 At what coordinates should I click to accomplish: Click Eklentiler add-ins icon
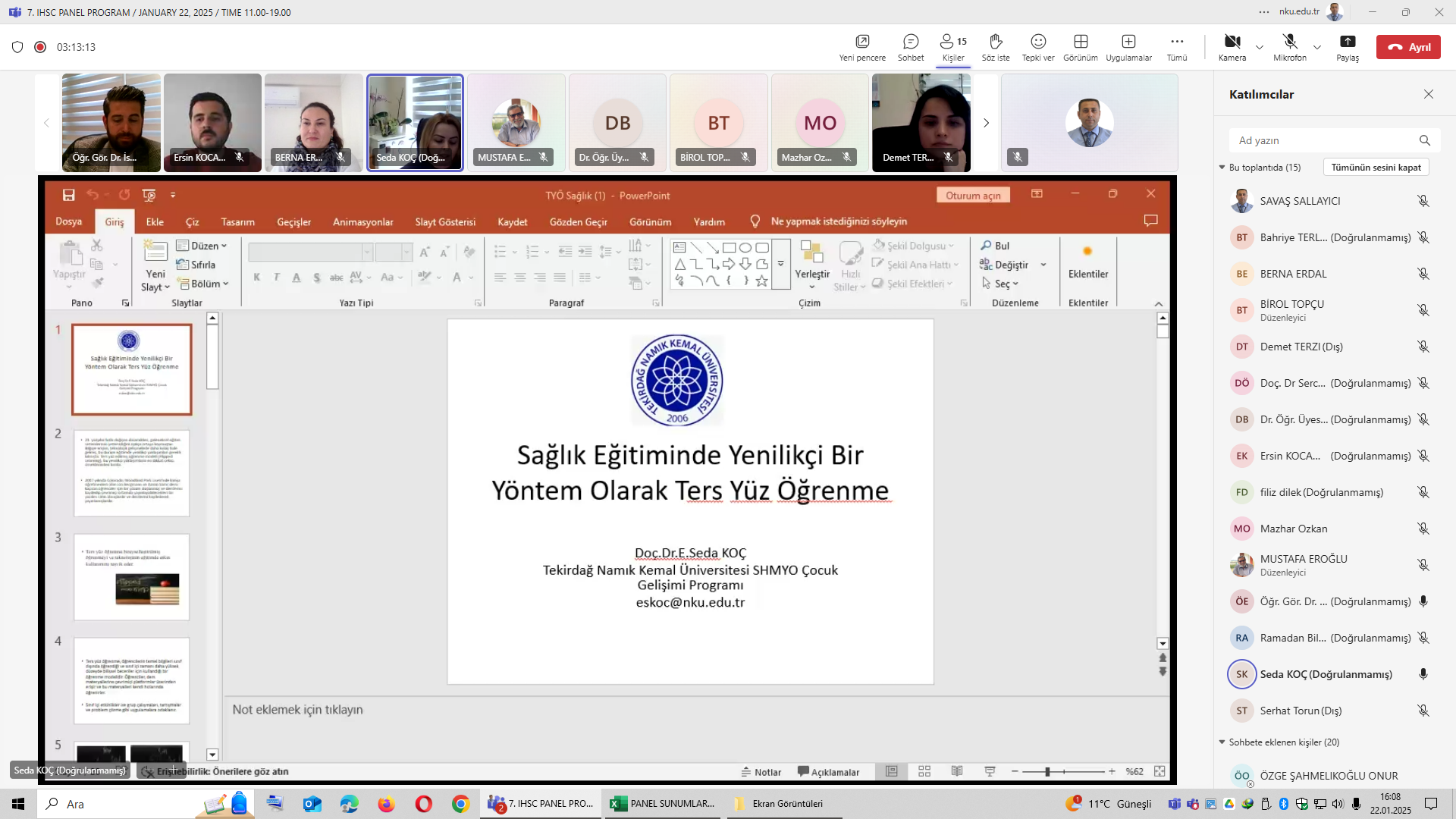(1088, 260)
